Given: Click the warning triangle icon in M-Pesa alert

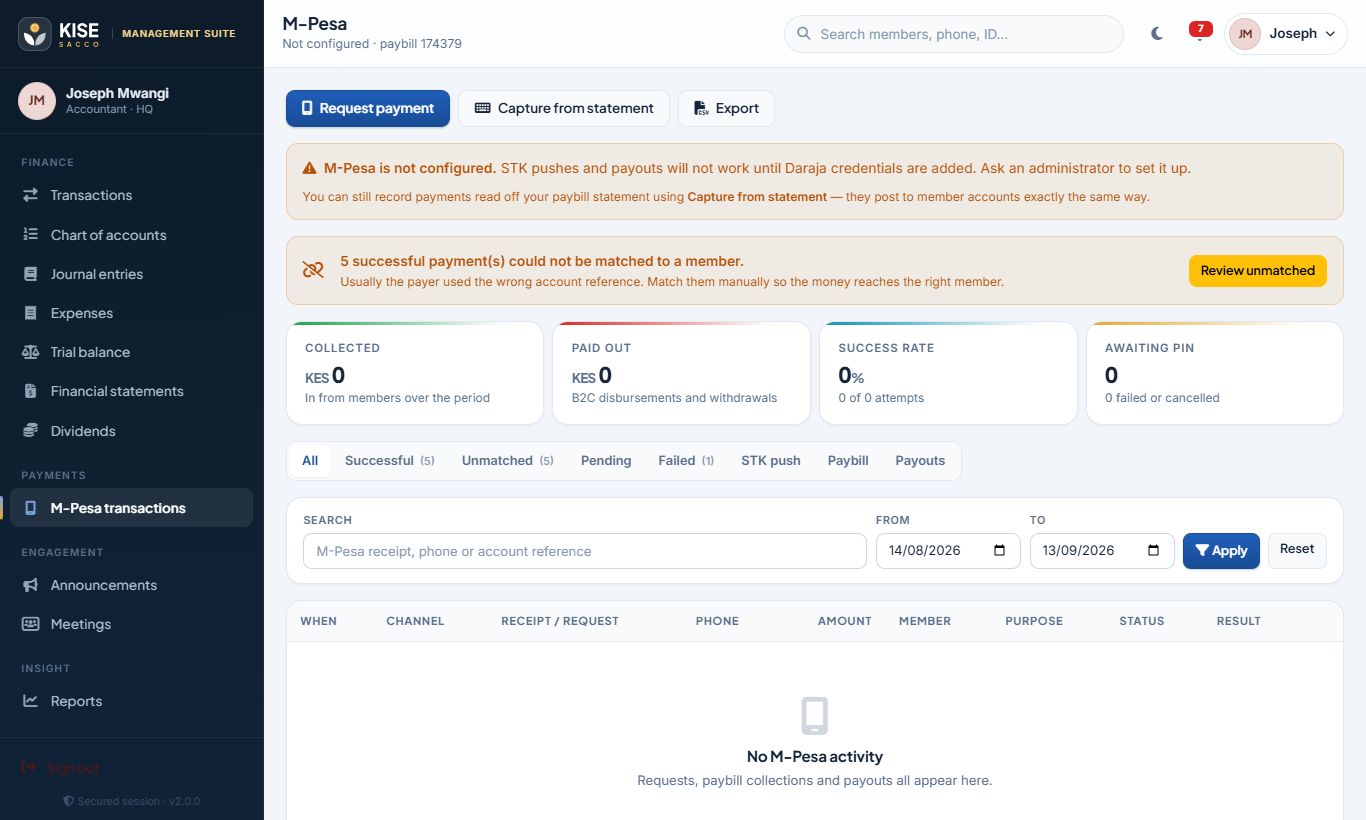Looking at the screenshot, I should pos(310,168).
